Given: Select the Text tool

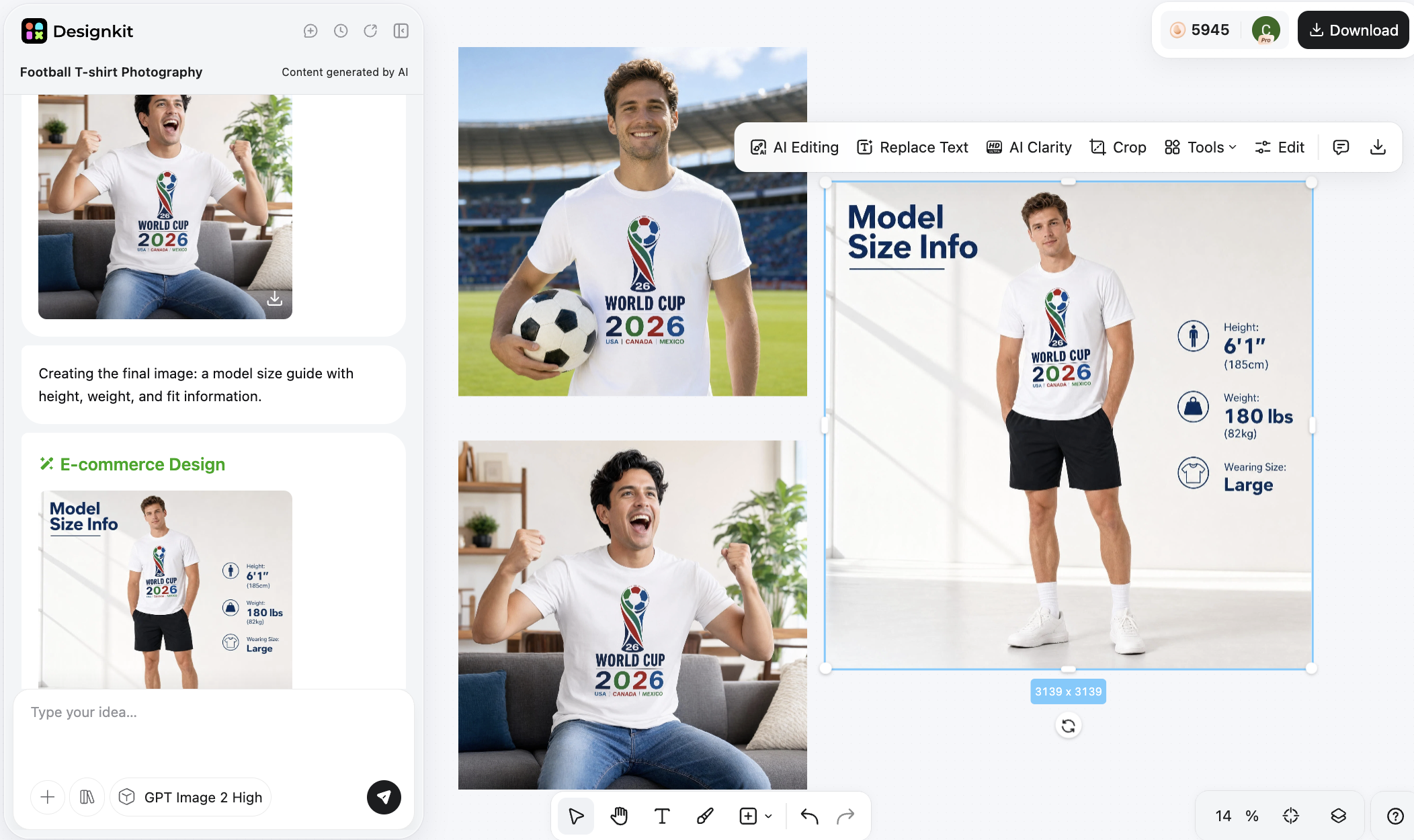Looking at the screenshot, I should click(x=662, y=816).
